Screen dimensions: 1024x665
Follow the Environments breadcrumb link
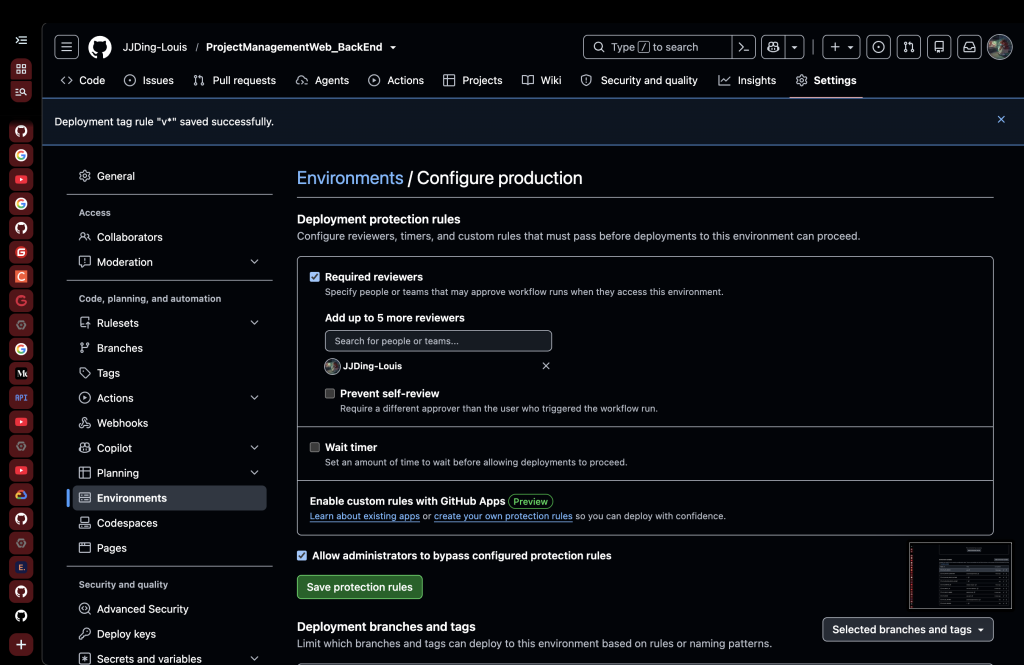(350, 178)
